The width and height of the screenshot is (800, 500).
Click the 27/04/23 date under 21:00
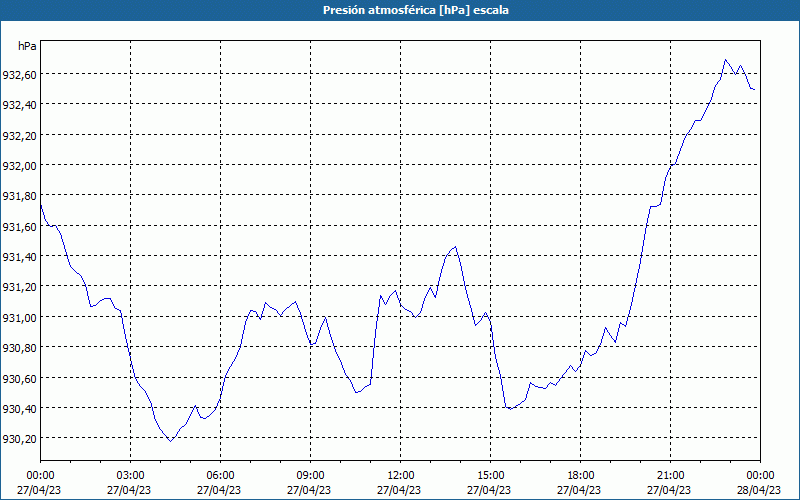click(x=669, y=490)
